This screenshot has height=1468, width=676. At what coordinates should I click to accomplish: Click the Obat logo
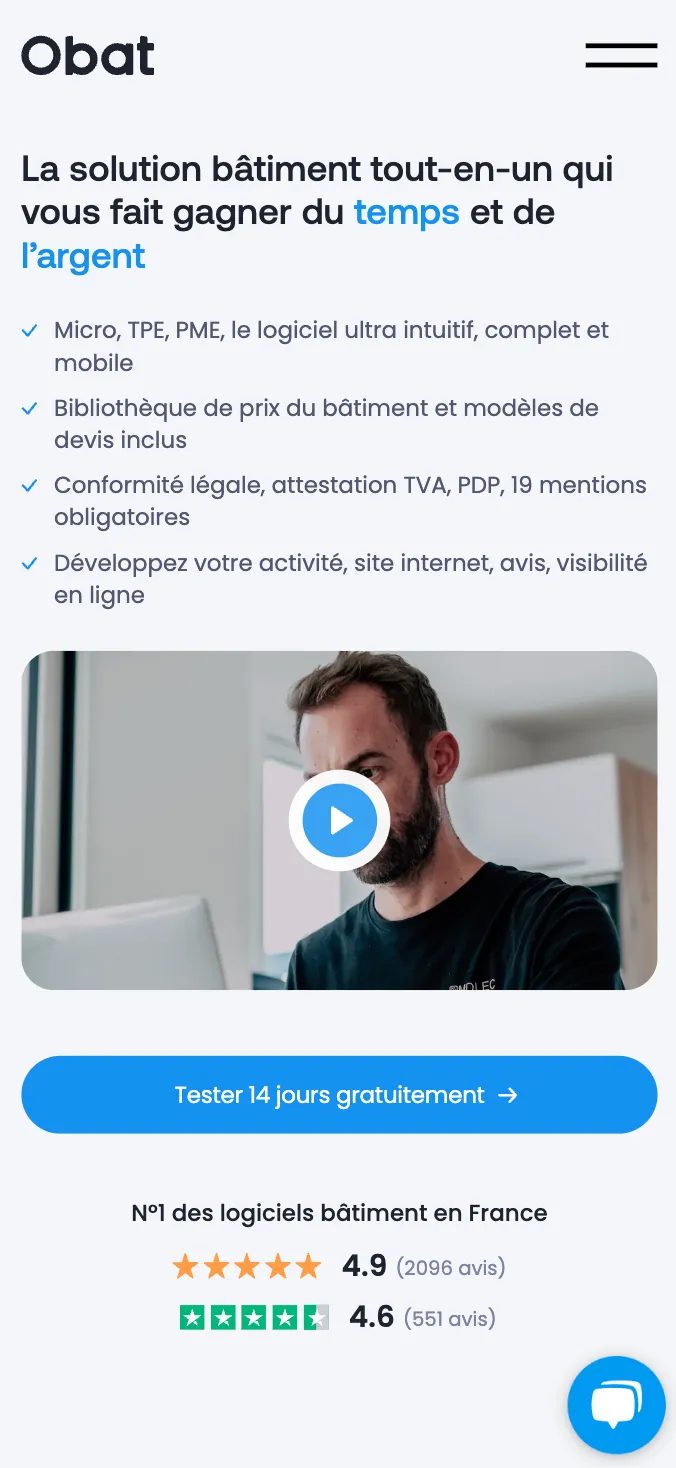(88, 56)
